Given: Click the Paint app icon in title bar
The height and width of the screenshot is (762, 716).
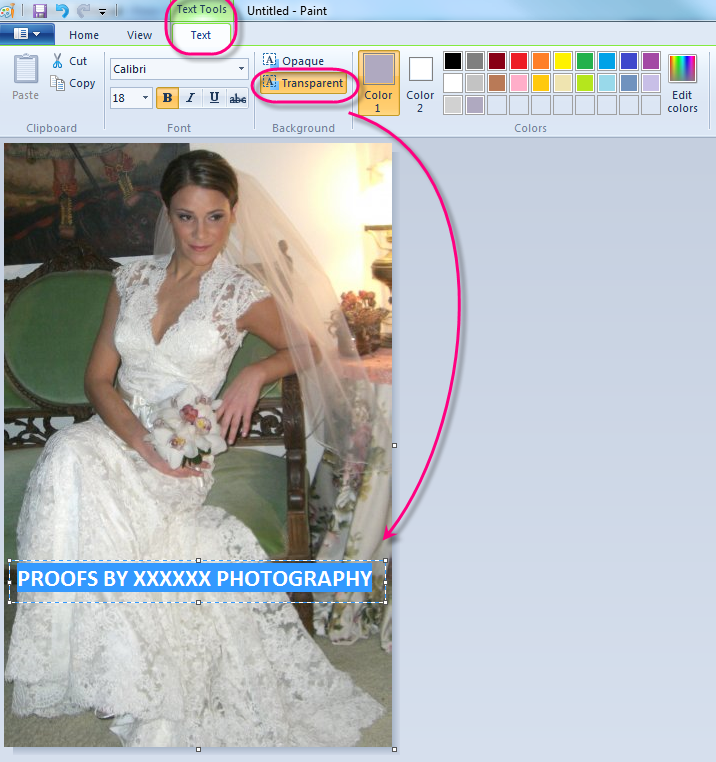Looking at the screenshot, I should pyautogui.click(x=7, y=10).
